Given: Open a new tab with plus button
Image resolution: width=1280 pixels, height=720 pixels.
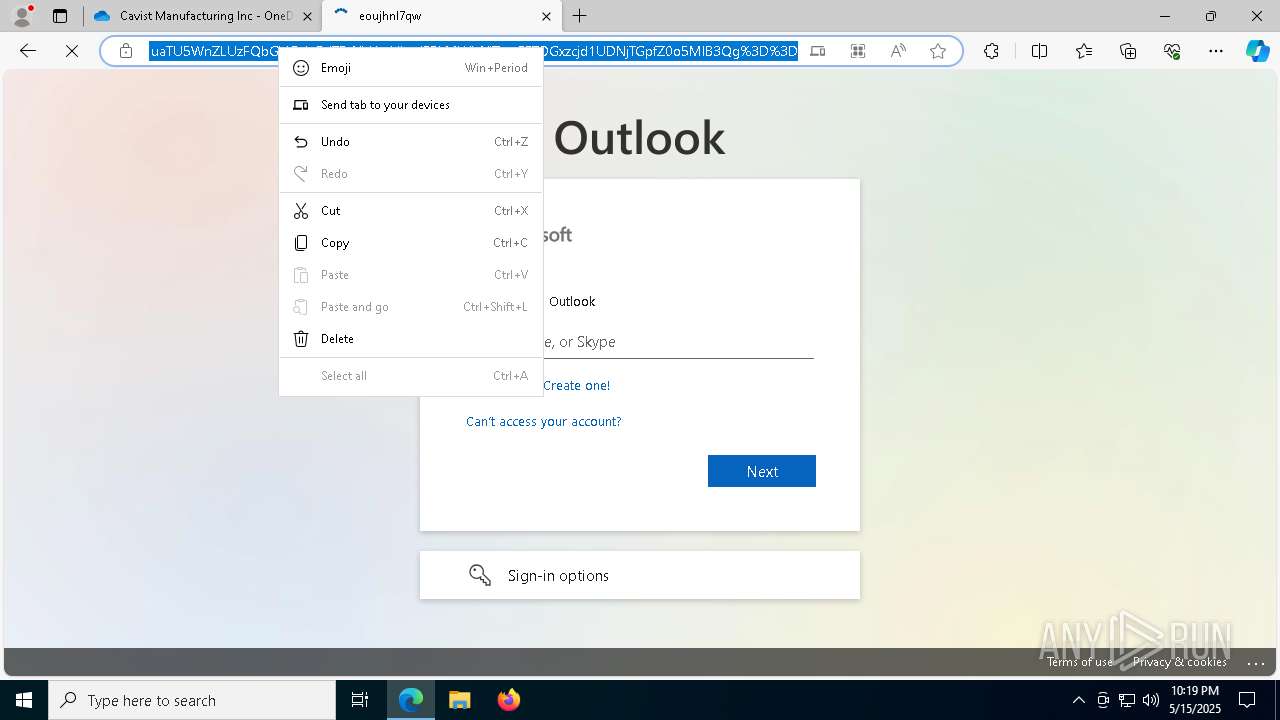Looking at the screenshot, I should tap(580, 16).
